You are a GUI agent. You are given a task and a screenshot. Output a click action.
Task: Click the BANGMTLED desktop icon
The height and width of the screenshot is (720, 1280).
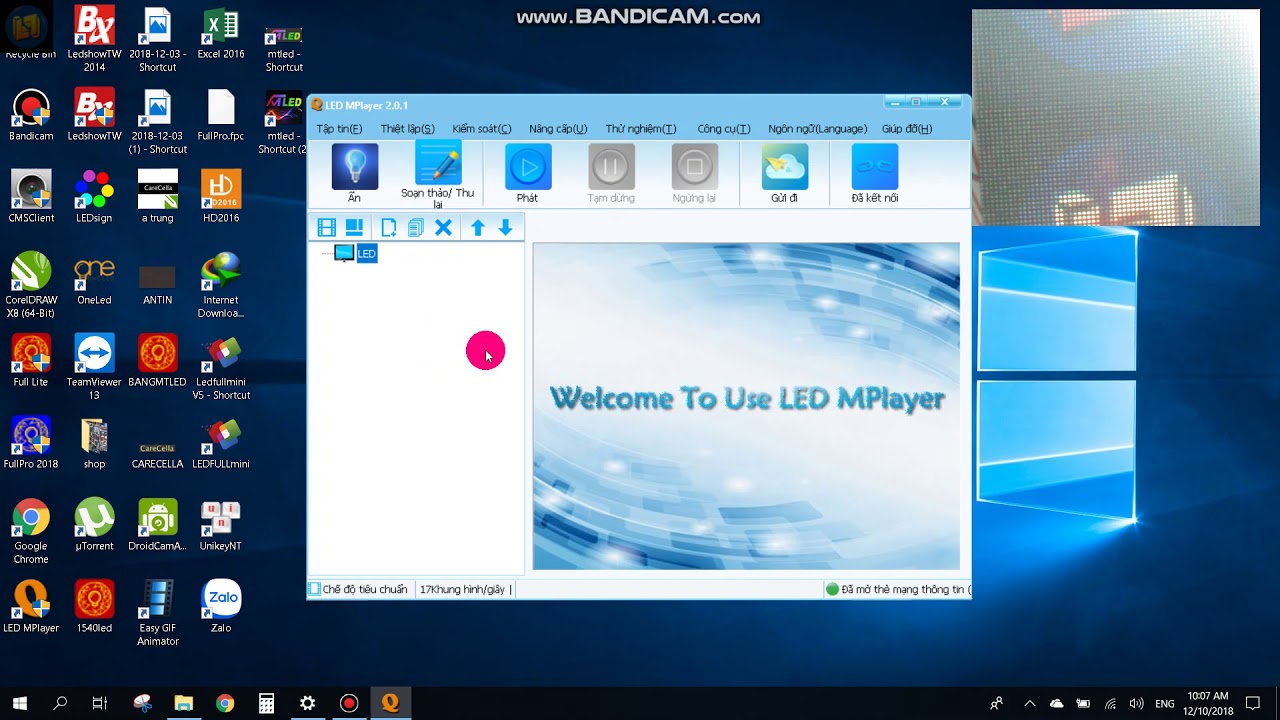tap(157, 361)
